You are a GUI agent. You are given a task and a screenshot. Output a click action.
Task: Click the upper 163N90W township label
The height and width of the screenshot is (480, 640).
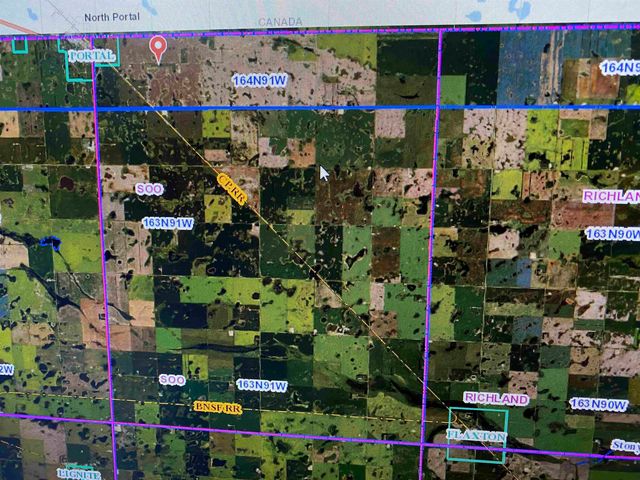[x=611, y=234]
